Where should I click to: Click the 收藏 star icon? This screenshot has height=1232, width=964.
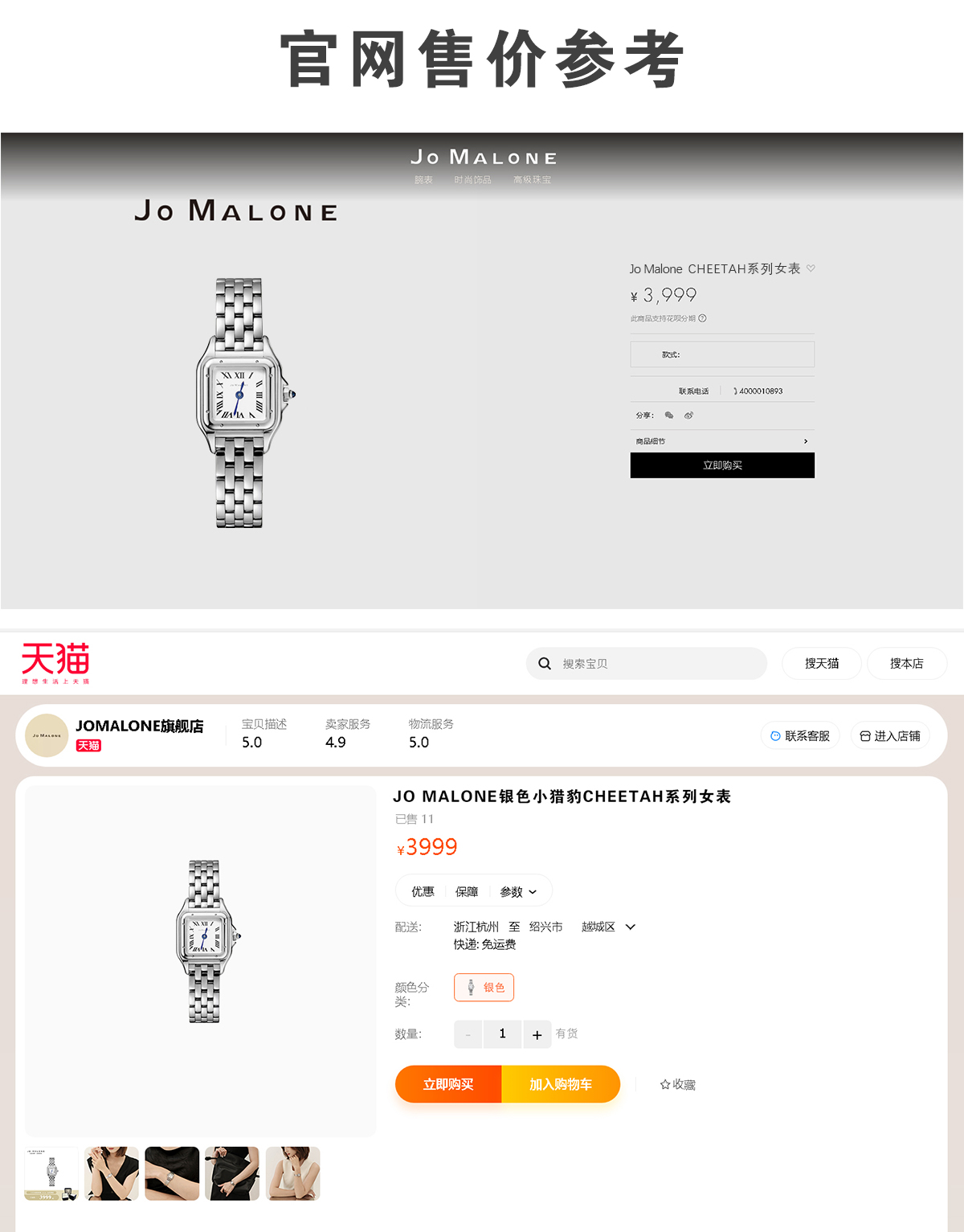click(x=665, y=1084)
